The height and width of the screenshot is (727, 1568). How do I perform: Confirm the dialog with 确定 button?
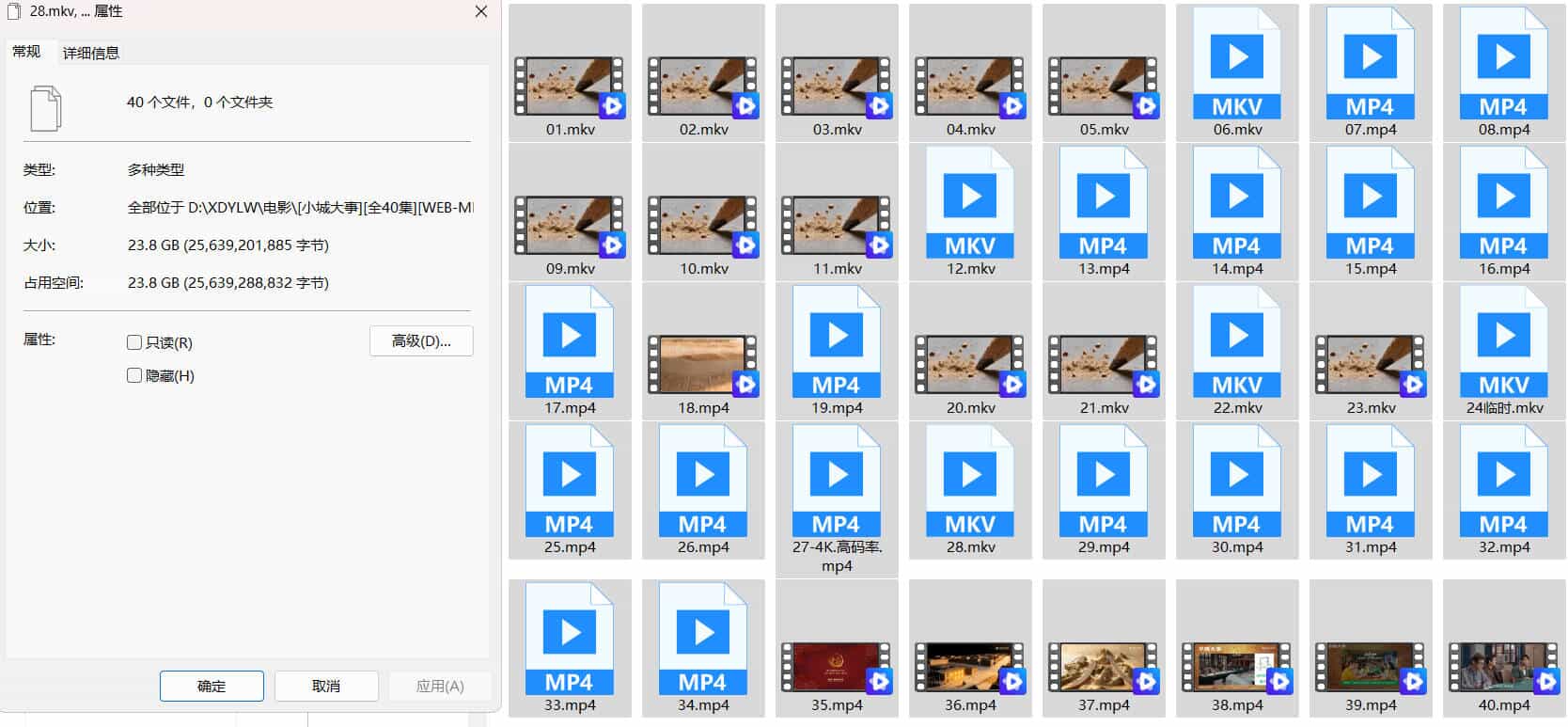(x=212, y=686)
